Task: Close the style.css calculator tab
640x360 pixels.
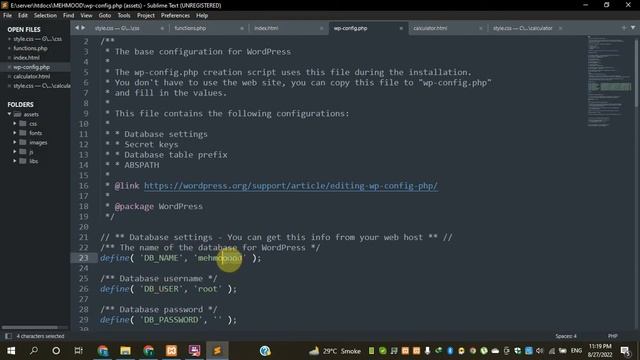Action: [x=560, y=28]
